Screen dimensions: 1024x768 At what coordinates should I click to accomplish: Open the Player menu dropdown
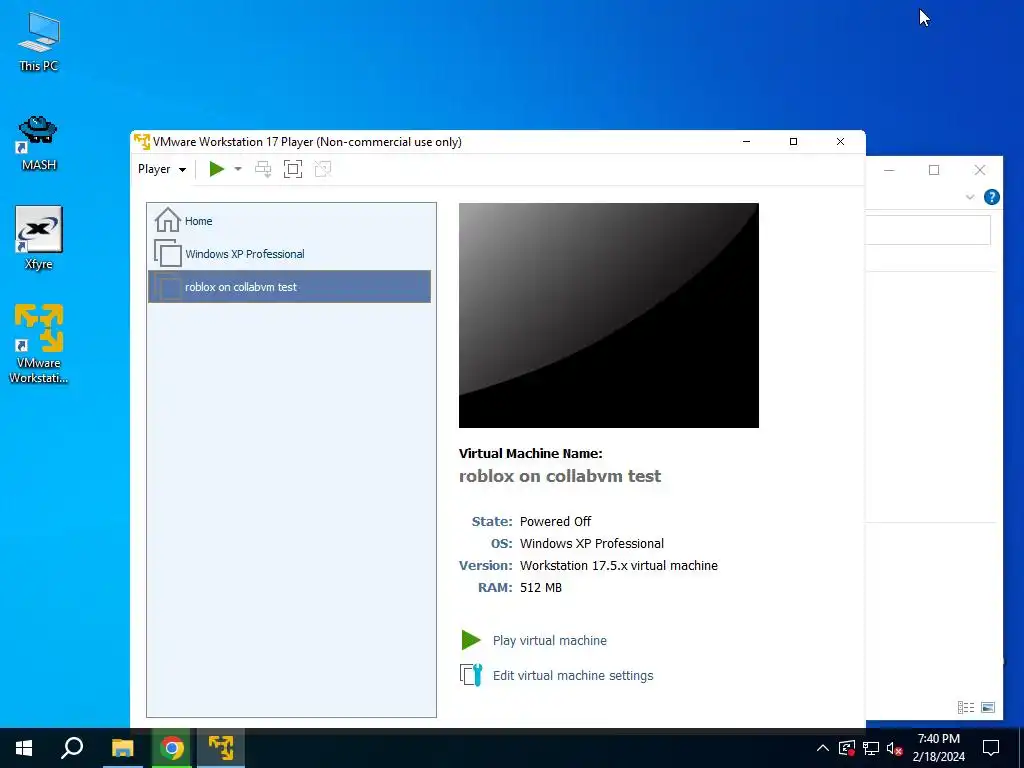pos(162,169)
